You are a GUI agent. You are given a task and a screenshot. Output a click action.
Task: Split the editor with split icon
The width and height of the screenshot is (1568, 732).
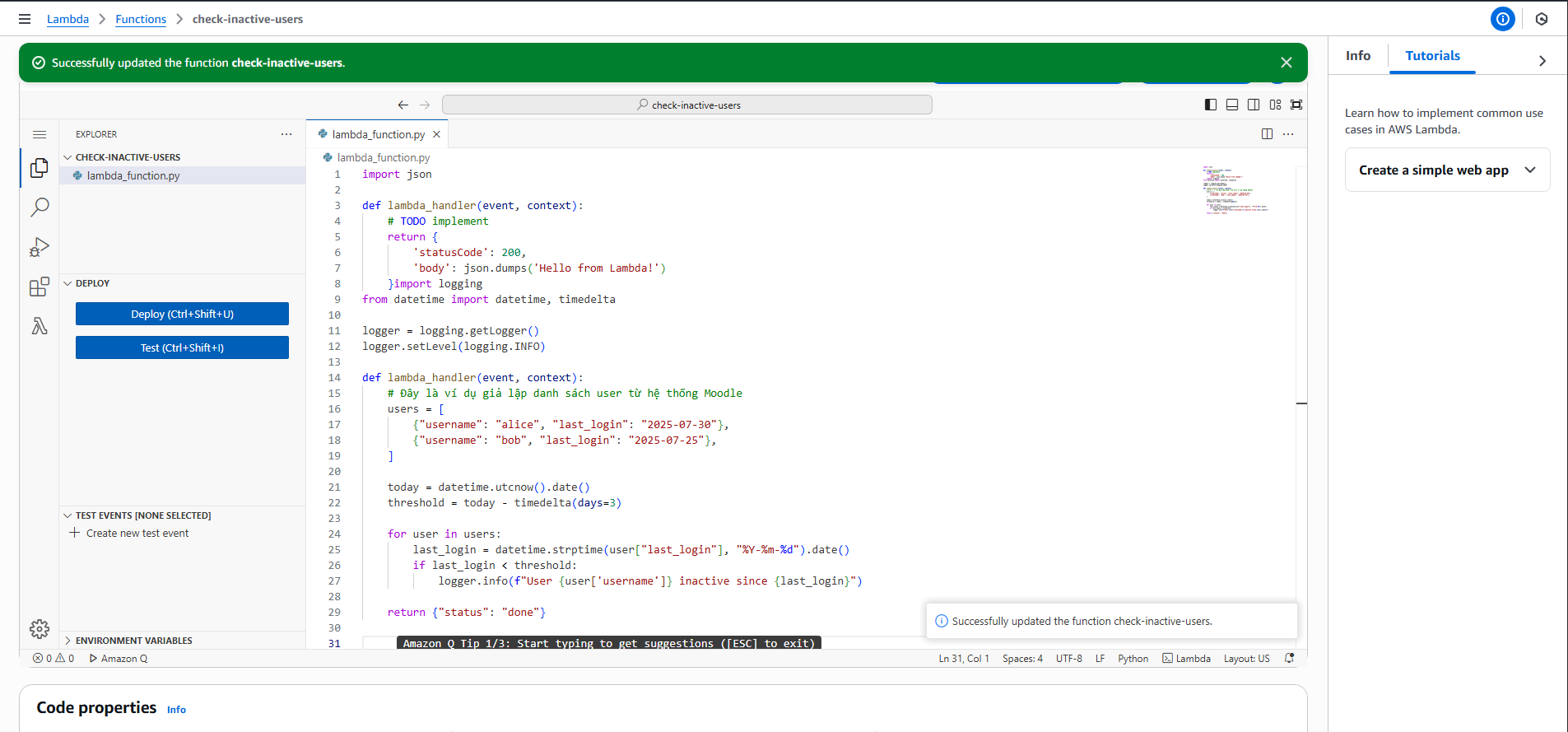pyautogui.click(x=1268, y=134)
